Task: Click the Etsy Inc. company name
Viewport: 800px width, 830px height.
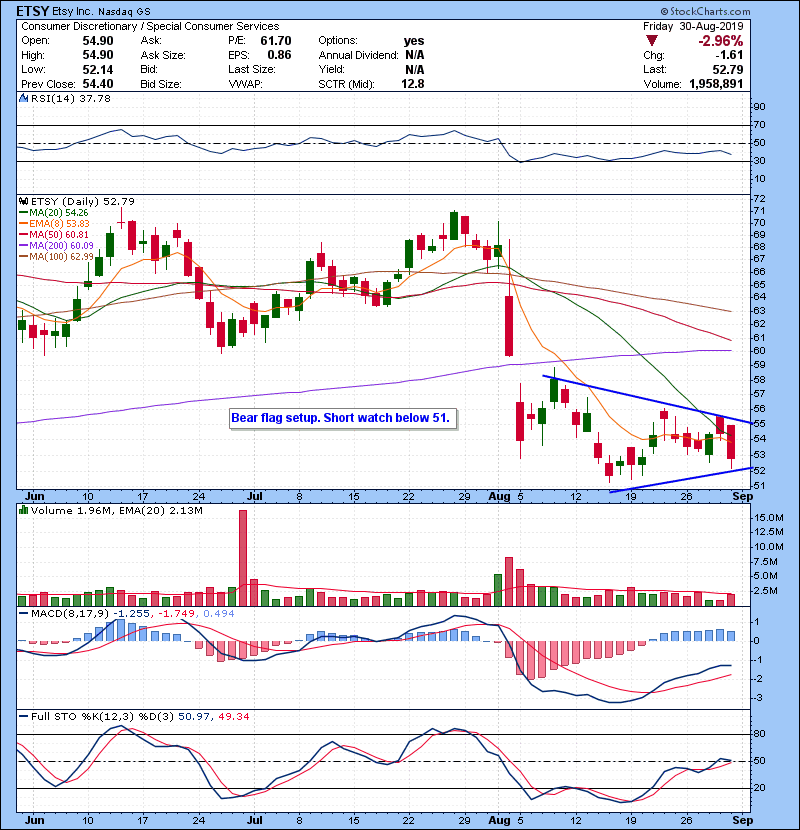Action: click(x=72, y=11)
